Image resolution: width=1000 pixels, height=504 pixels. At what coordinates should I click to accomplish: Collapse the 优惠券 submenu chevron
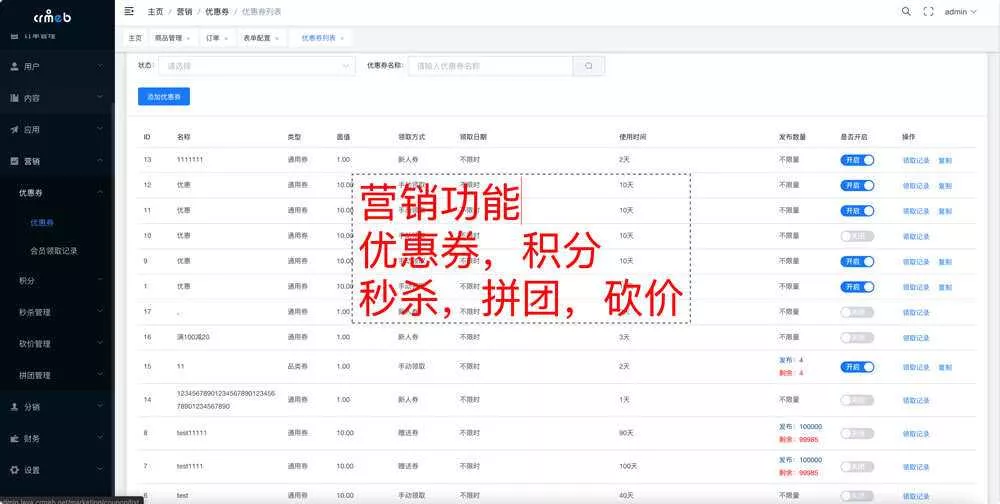click(100, 192)
